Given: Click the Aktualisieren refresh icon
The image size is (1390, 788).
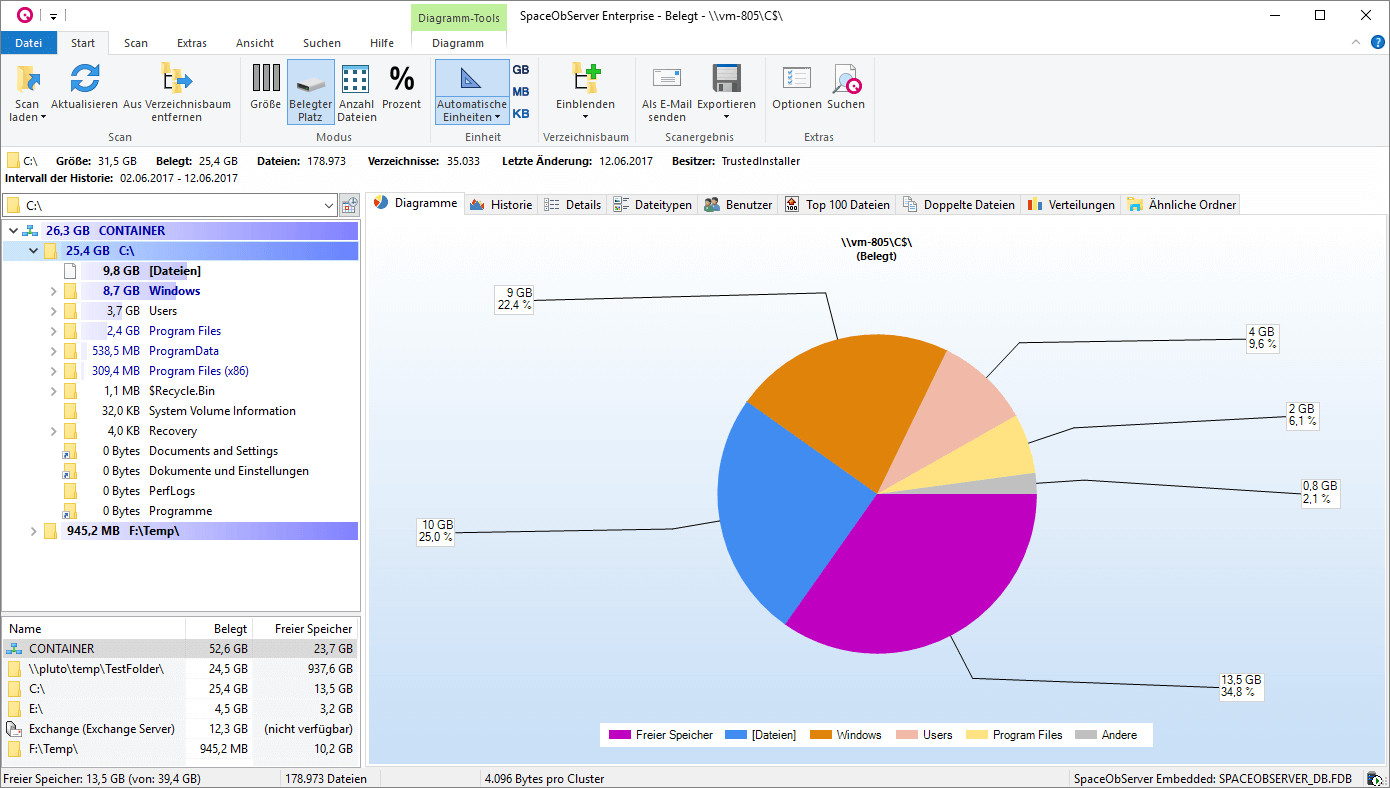Looking at the screenshot, I should tap(84, 79).
